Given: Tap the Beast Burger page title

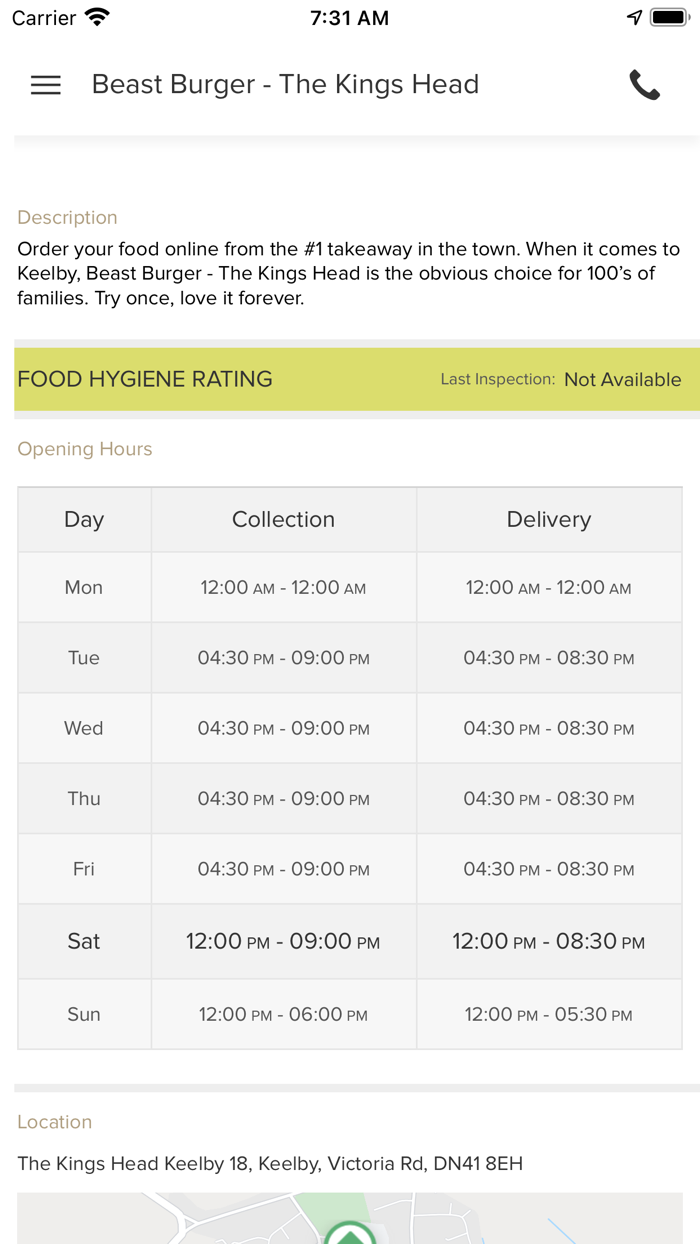Looking at the screenshot, I should pyautogui.click(x=285, y=85).
